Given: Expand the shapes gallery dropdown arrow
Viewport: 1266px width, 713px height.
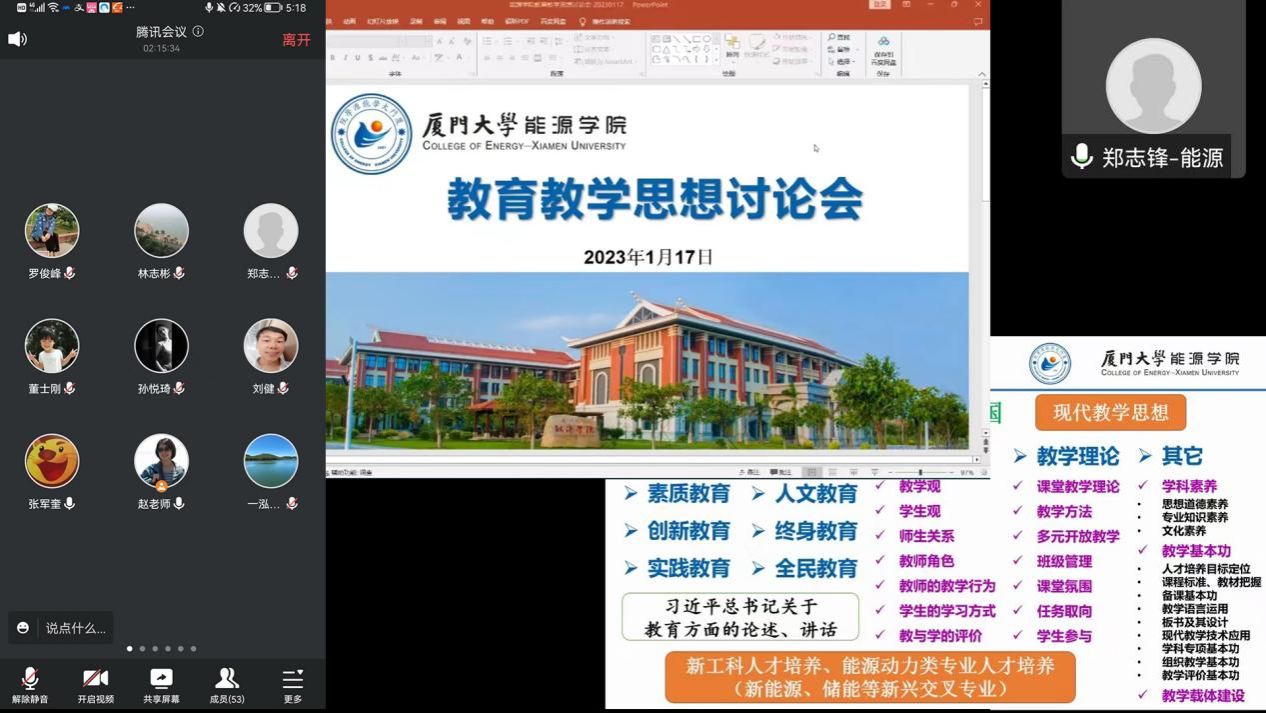Looking at the screenshot, I should (717, 60).
